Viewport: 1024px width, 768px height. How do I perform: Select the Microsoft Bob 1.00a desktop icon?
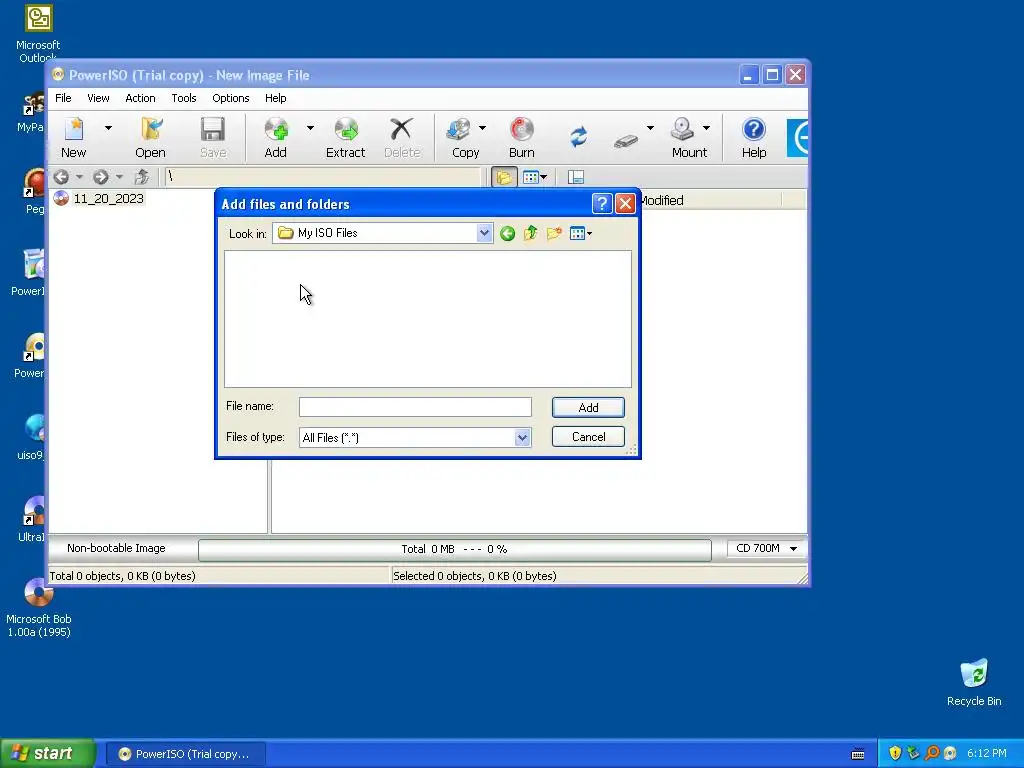(39, 607)
